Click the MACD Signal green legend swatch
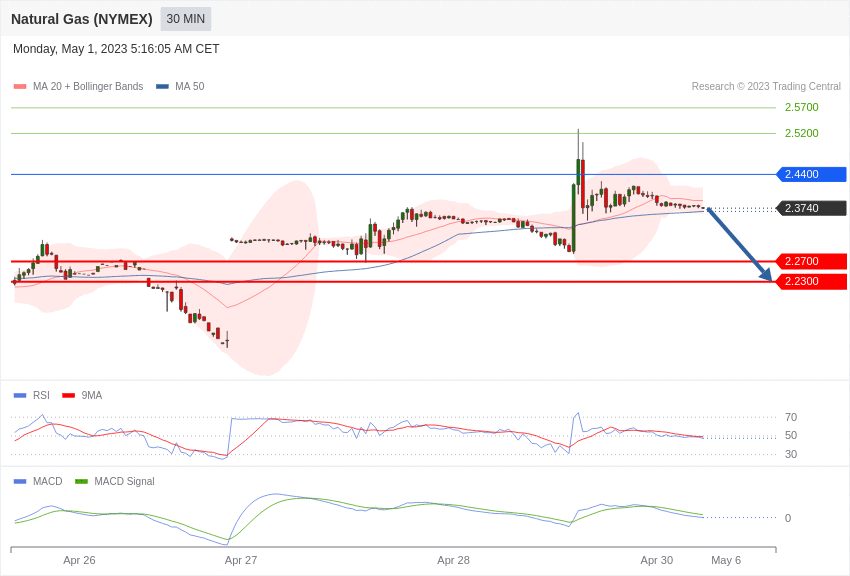 pos(81,481)
